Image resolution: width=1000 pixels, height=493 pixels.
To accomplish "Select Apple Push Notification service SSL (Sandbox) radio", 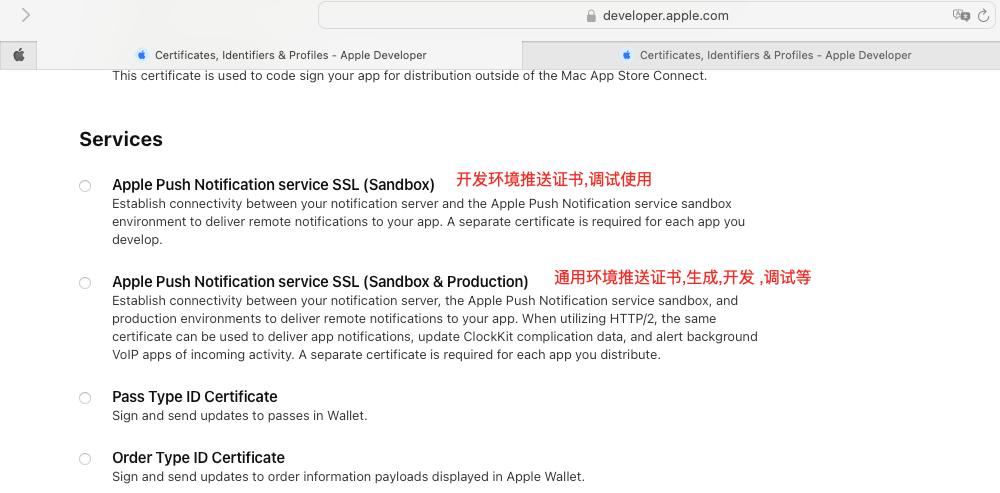I will [85, 186].
